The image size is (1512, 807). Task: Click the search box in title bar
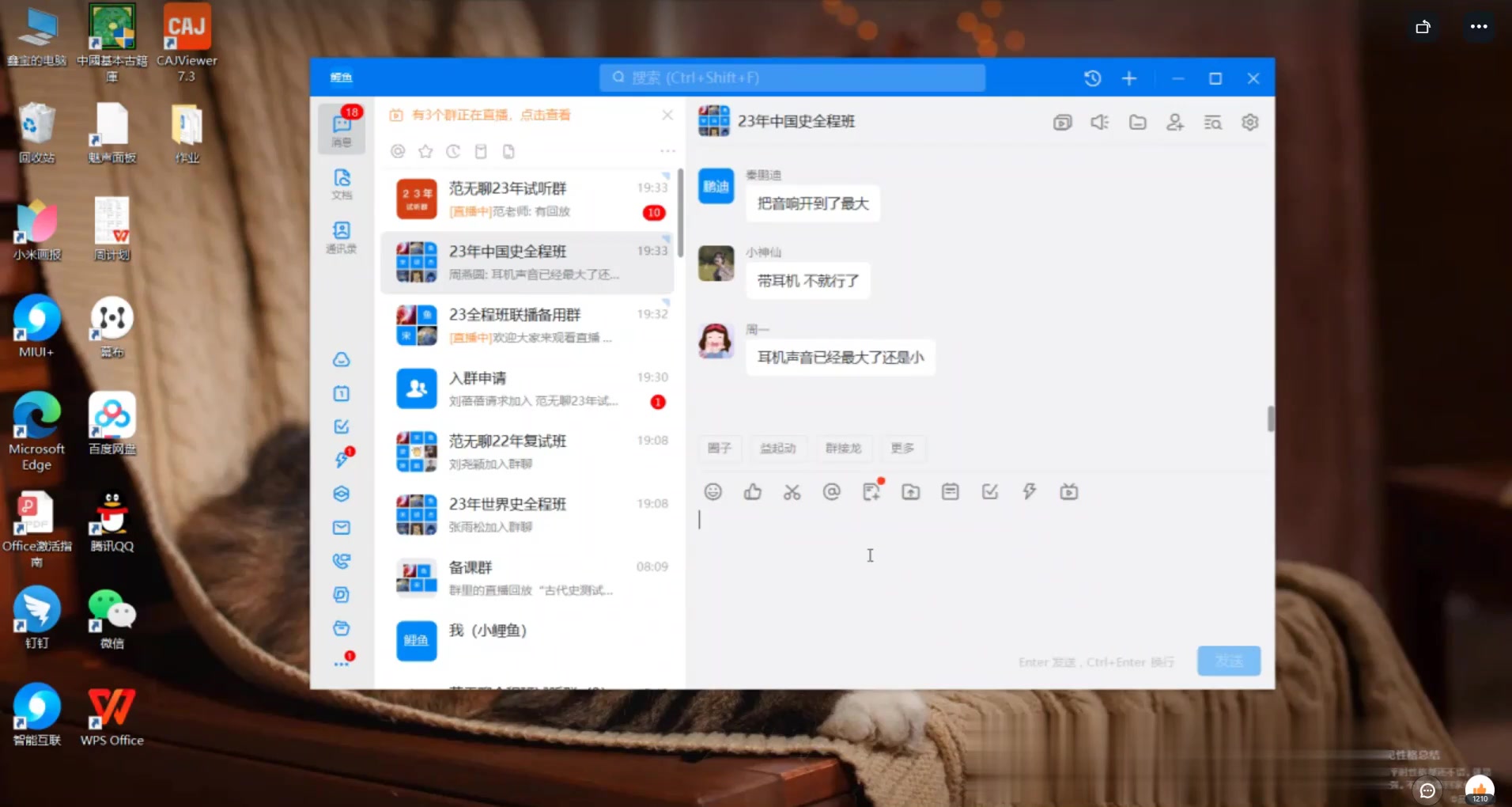(792, 78)
